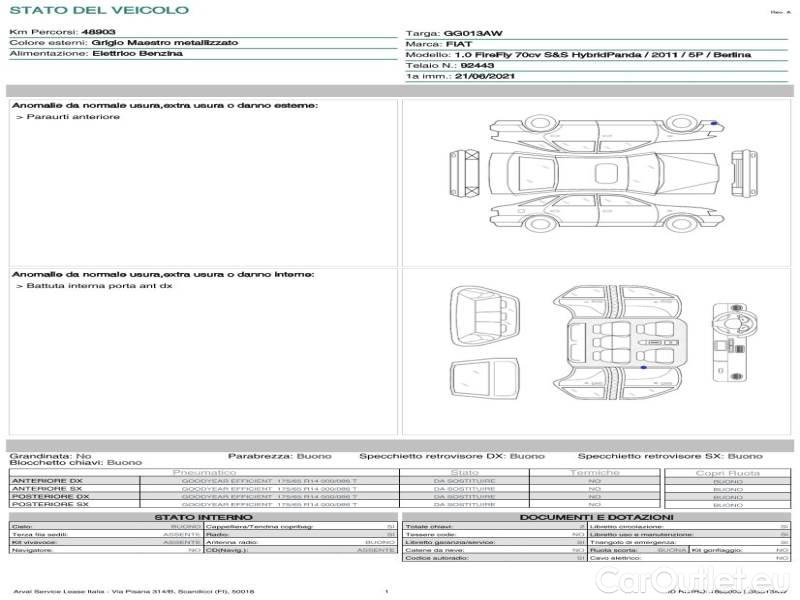Select the steering wheel dashboard diagram

coord(735,342)
